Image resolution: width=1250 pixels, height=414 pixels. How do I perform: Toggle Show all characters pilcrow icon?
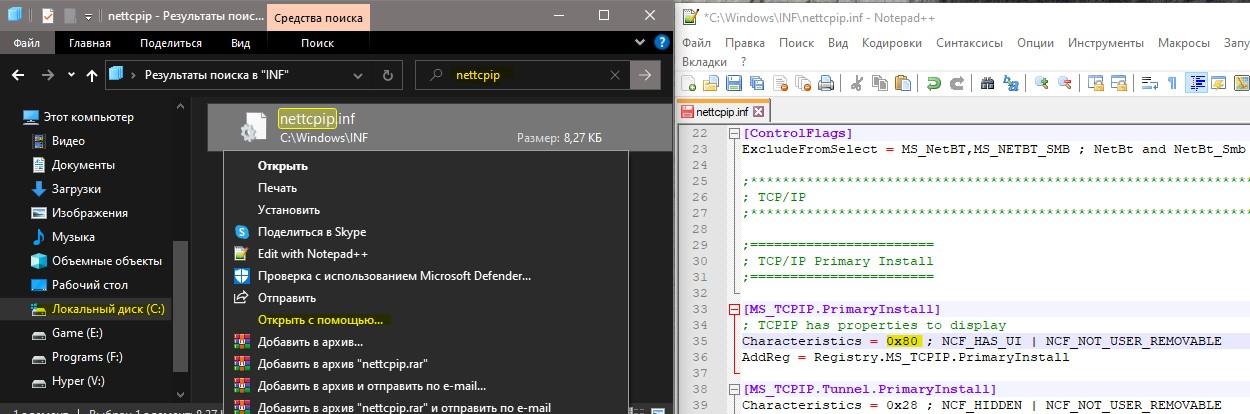pyautogui.click(x=1172, y=83)
